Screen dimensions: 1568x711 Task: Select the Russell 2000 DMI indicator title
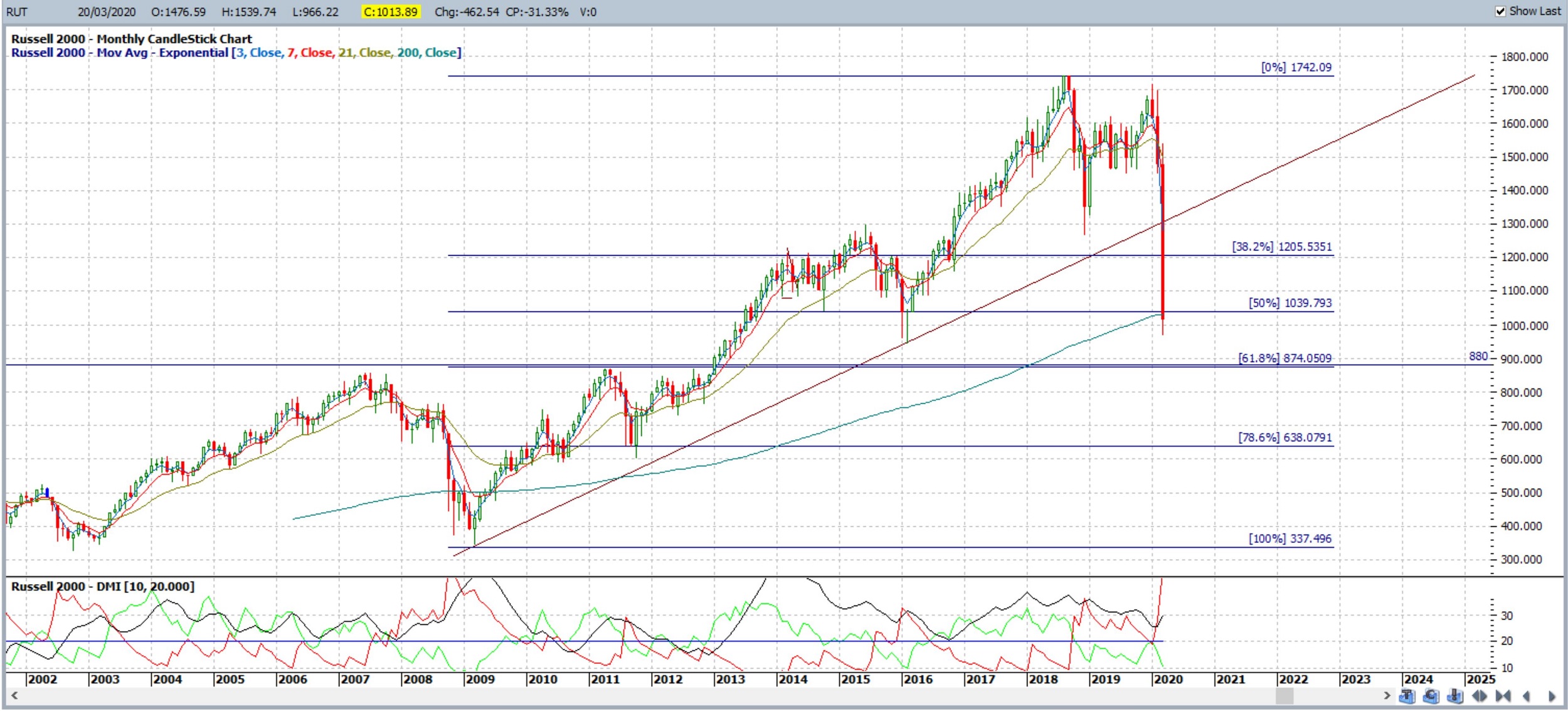coord(103,586)
